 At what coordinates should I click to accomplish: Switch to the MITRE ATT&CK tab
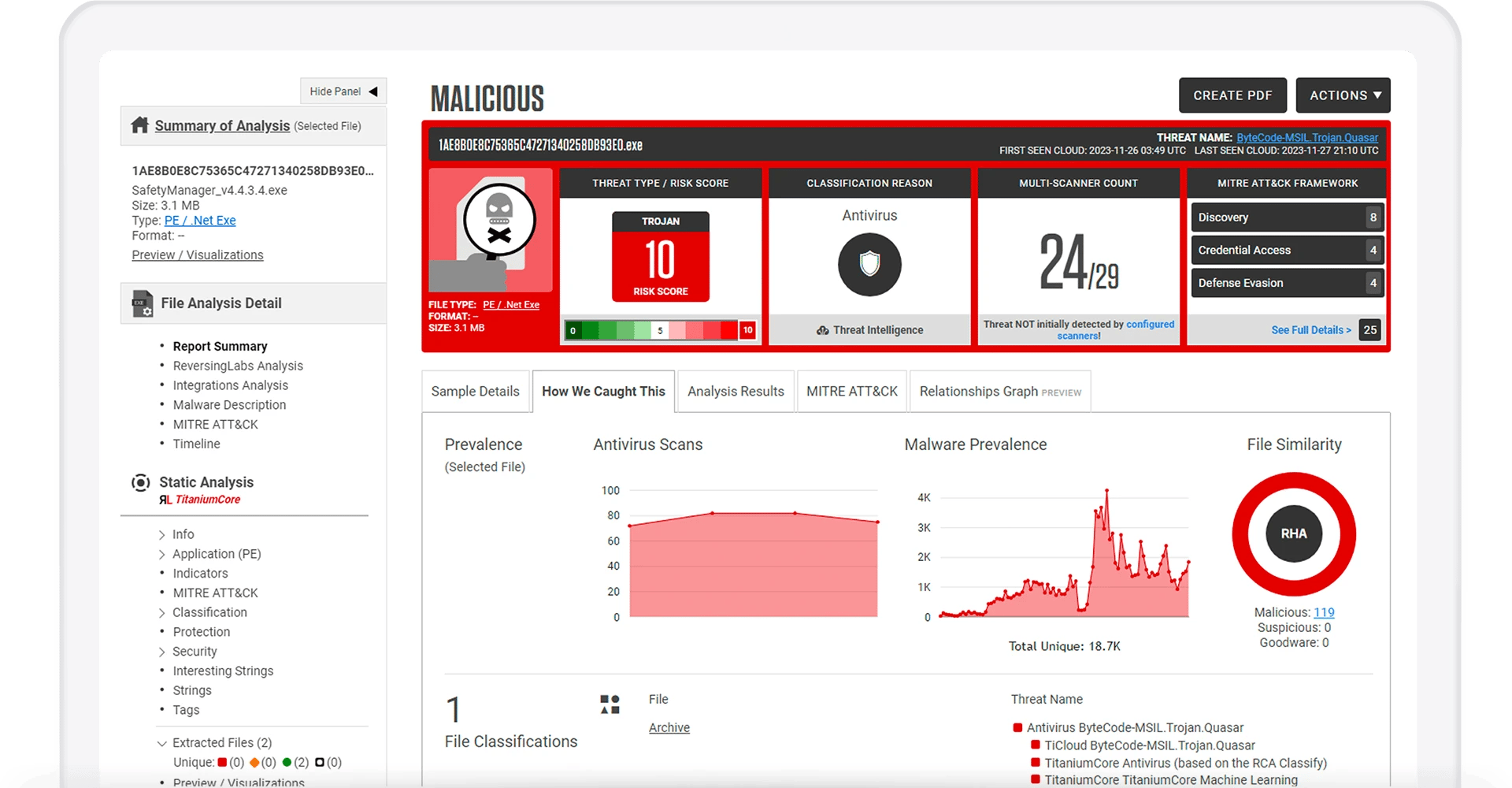[x=852, y=392]
